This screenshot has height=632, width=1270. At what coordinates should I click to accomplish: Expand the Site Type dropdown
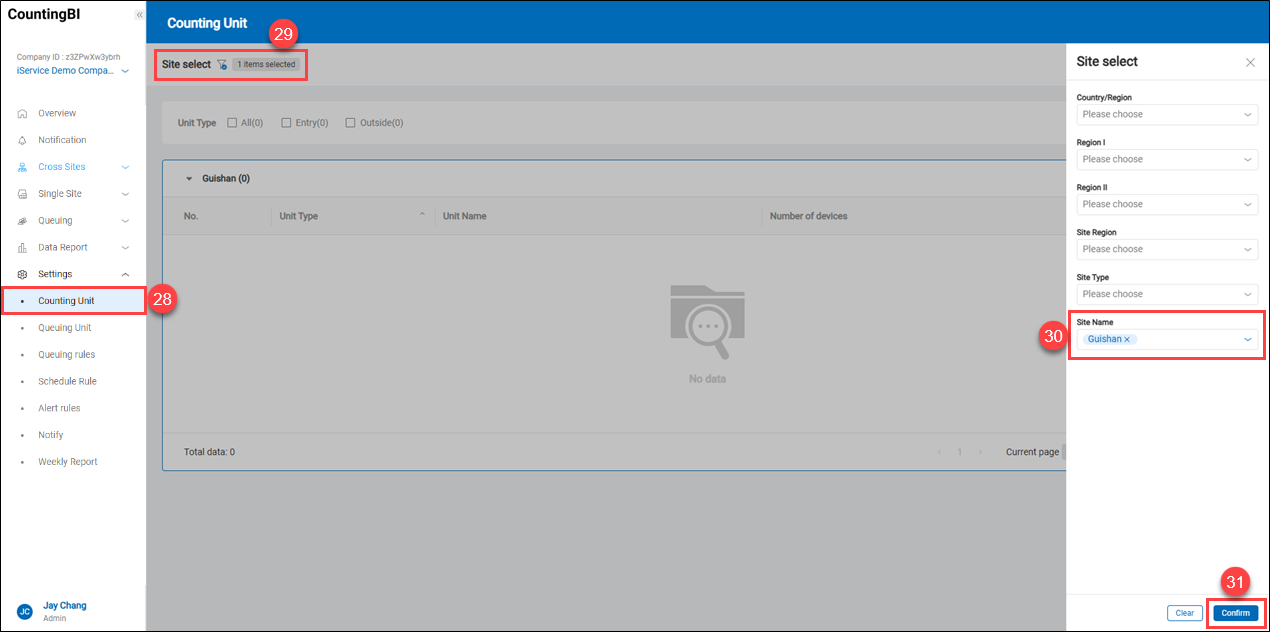click(x=1167, y=295)
